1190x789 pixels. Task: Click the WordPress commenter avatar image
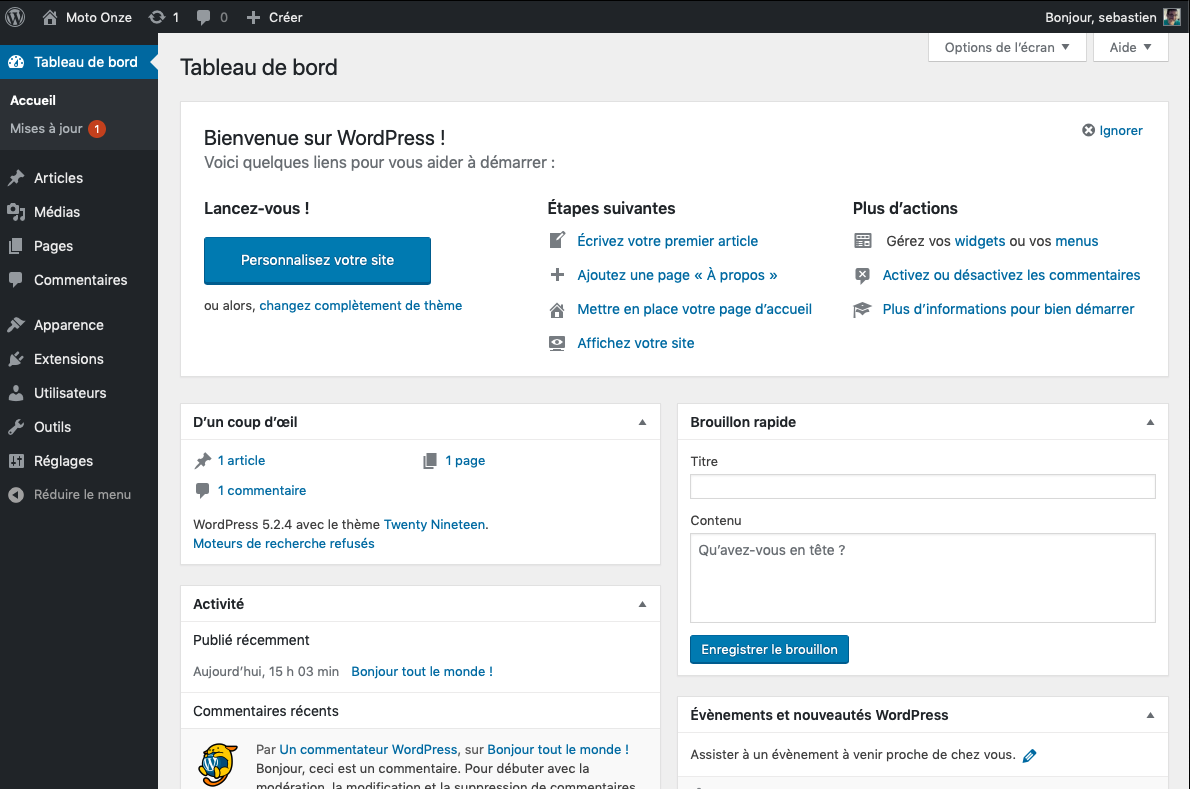point(218,765)
